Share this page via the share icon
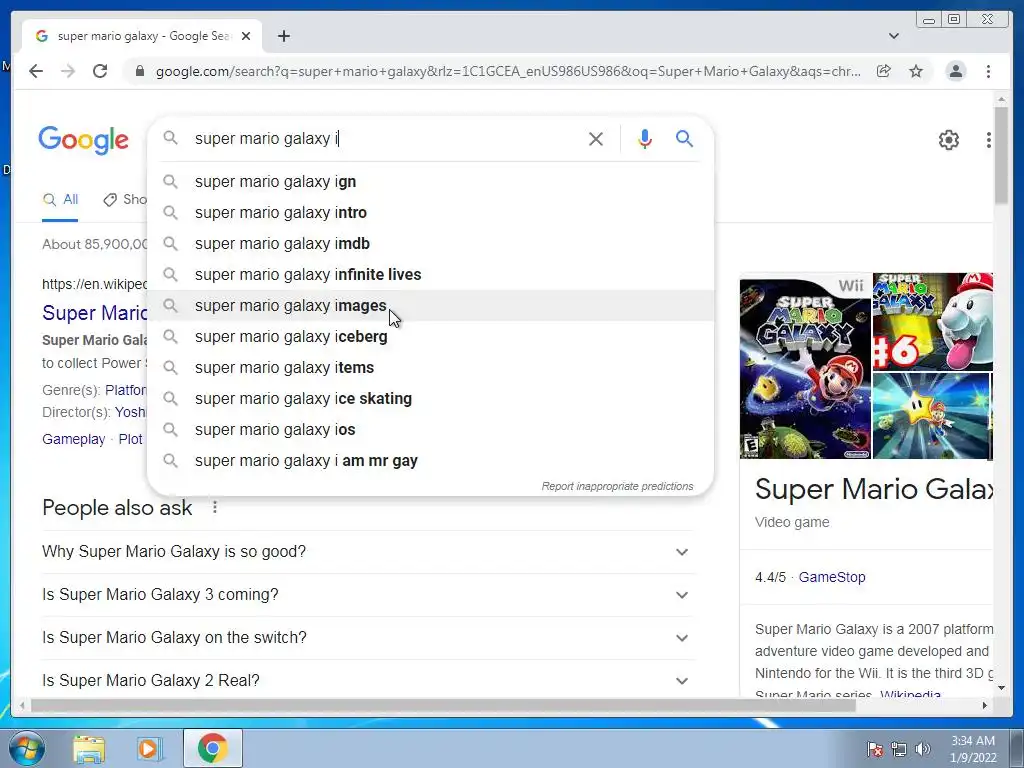 coord(884,71)
